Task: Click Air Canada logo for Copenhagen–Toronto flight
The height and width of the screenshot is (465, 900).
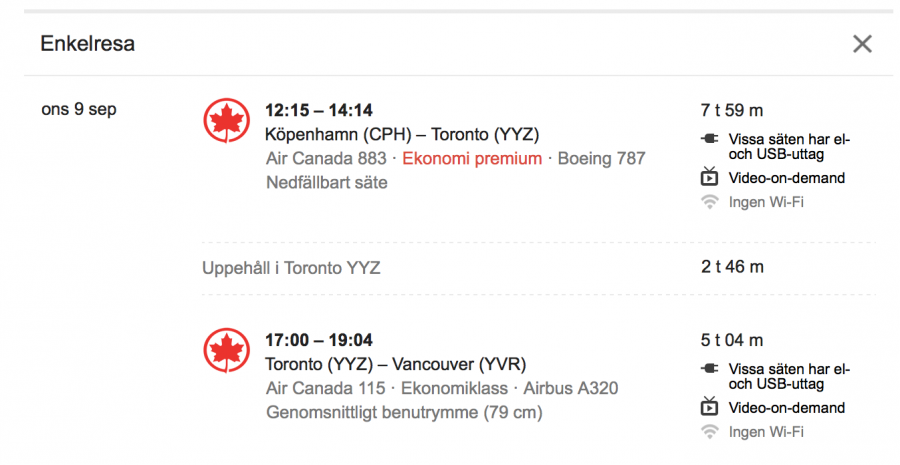Action: point(226,121)
